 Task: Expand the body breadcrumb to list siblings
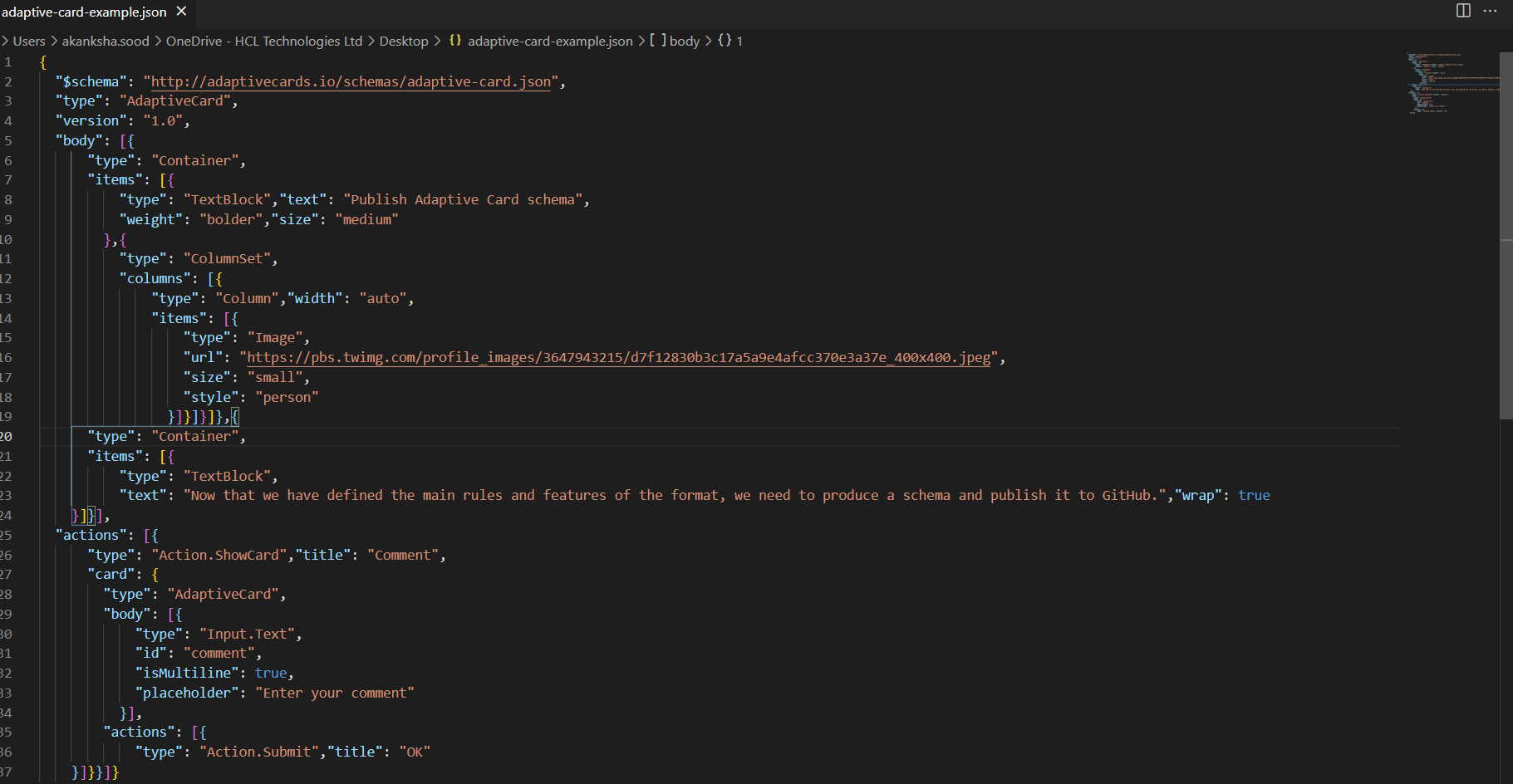[x=684, y=40]
